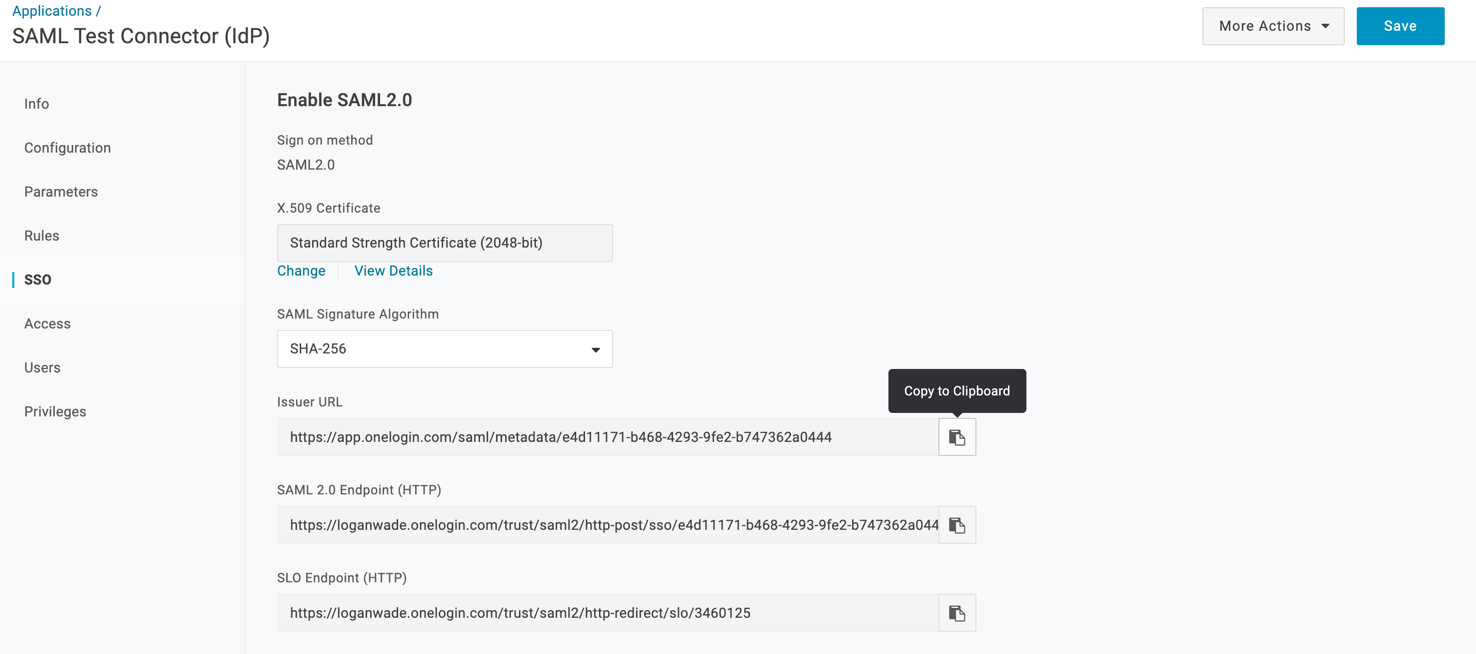Go back via the Applications breadcrumb
Screen dimensions: 1476x654
point(49,10)
